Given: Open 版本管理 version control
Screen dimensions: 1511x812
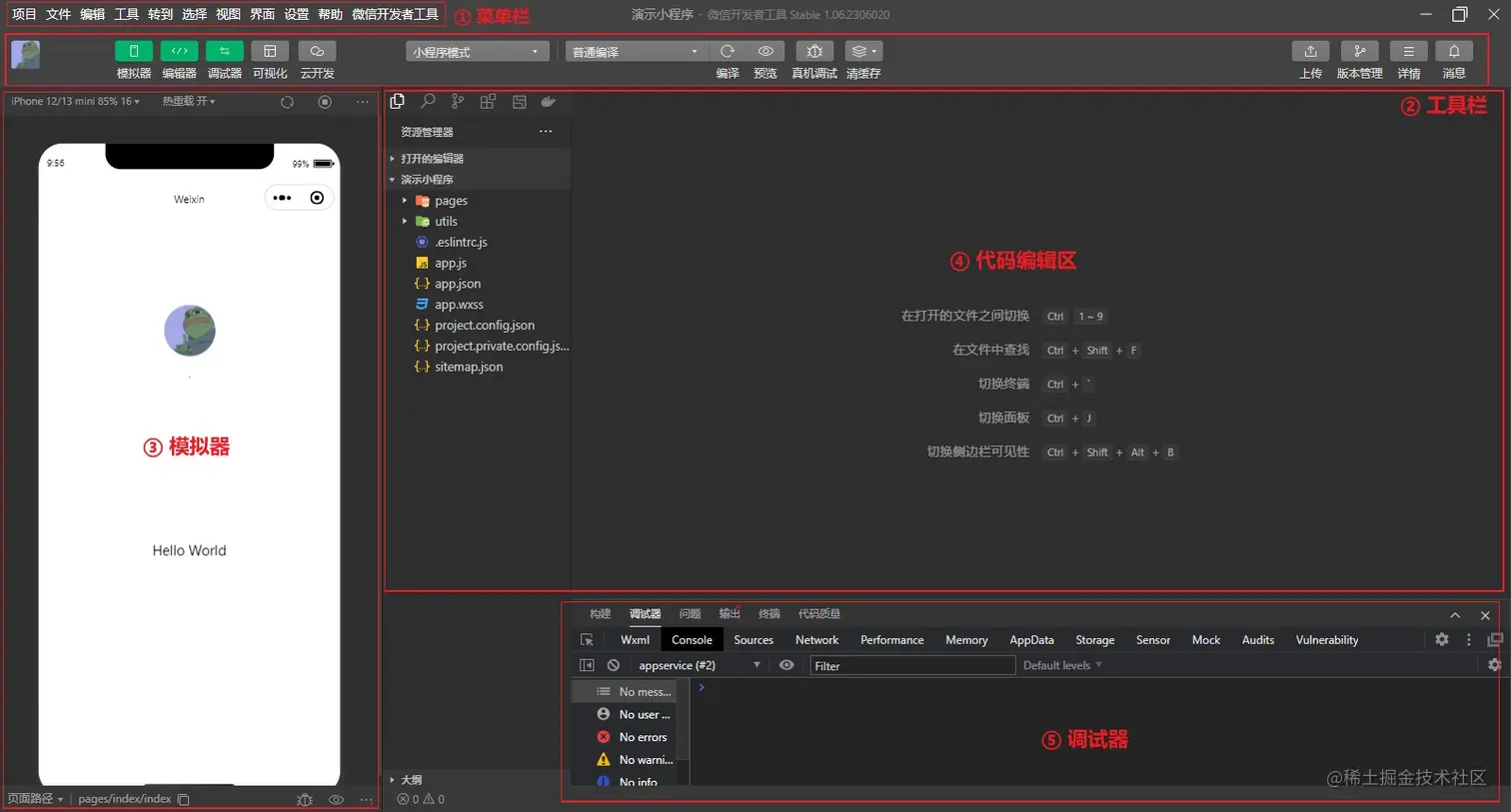Looking at the screenshot, I should pos(1359,51).
